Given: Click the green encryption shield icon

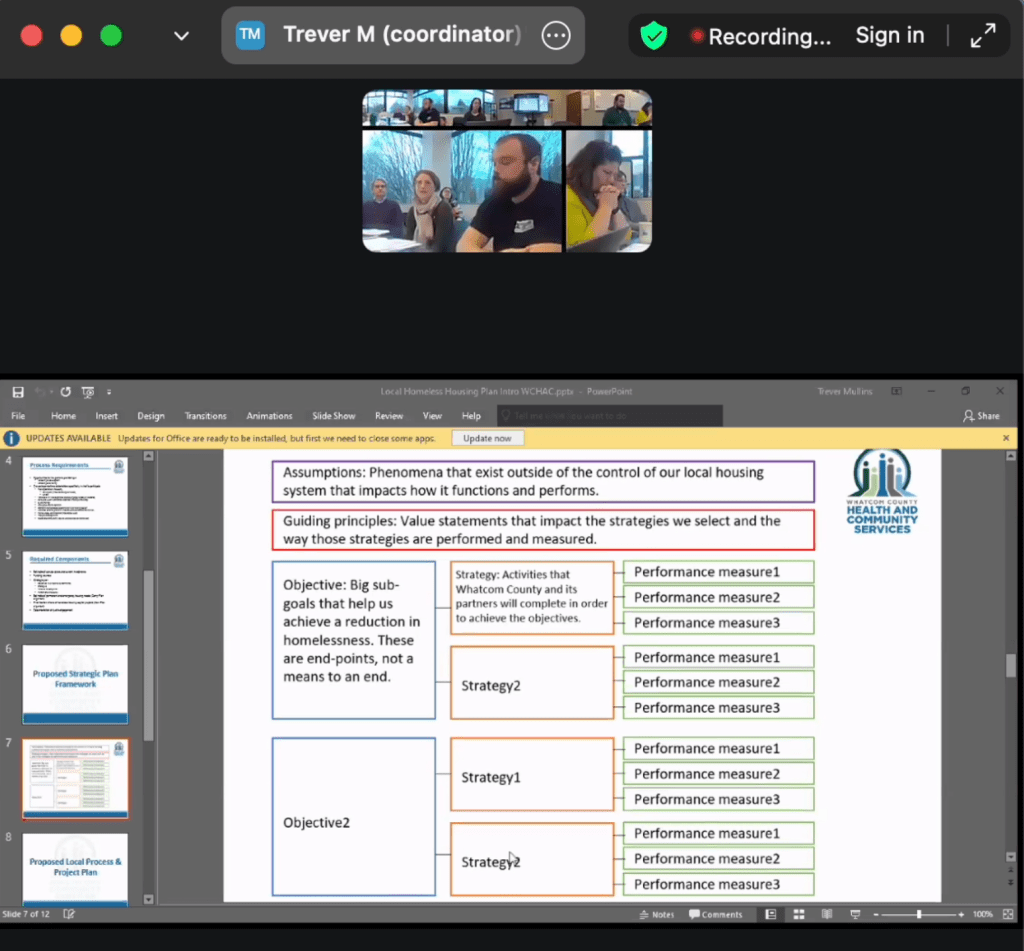Looking at the screenshot, I should click(x=653, y=37).
